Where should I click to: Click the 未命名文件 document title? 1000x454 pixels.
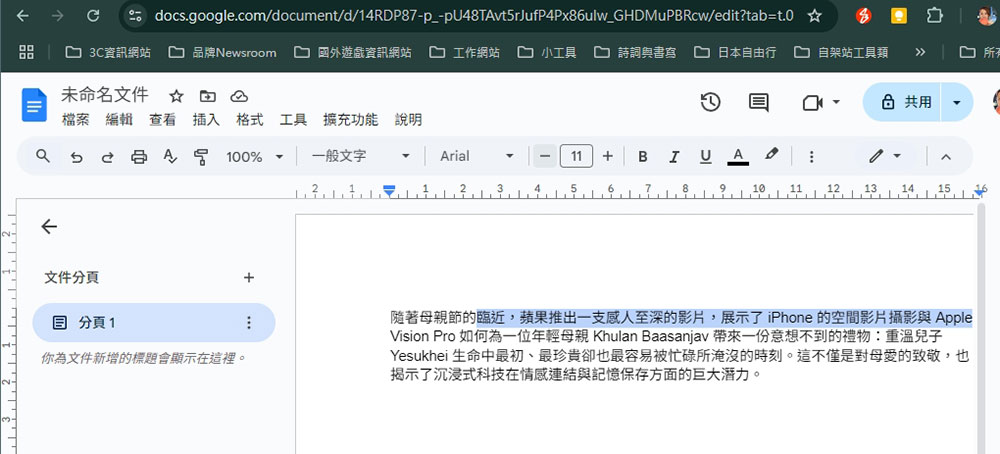[105, 96]
